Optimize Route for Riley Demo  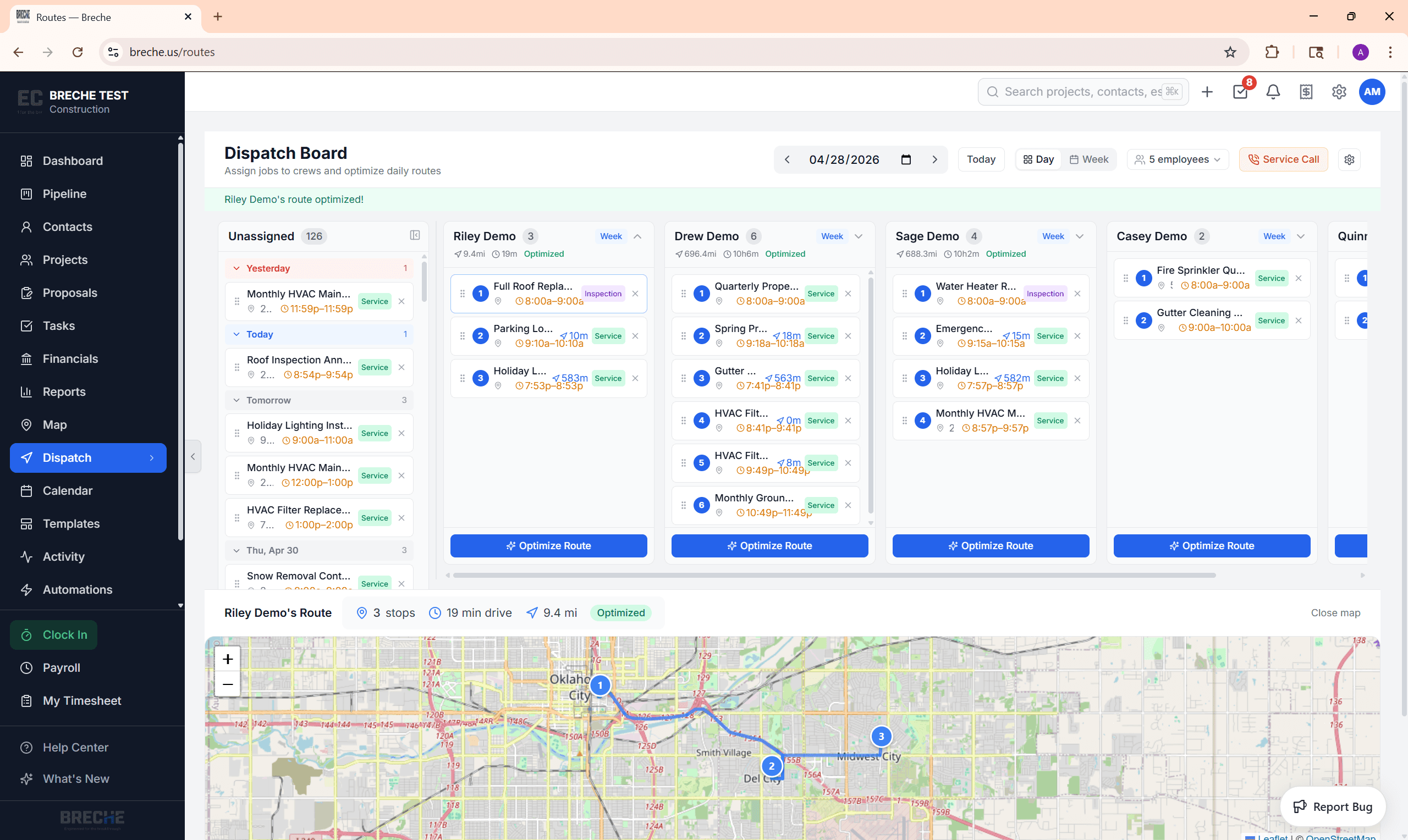[x=548, y=546]
